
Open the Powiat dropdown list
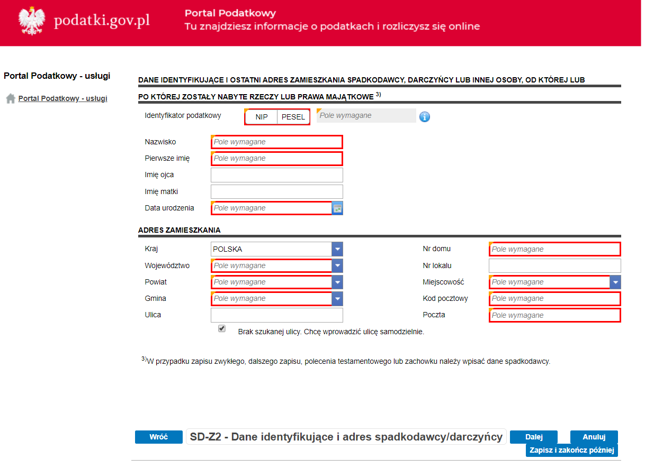coord(337,282)
